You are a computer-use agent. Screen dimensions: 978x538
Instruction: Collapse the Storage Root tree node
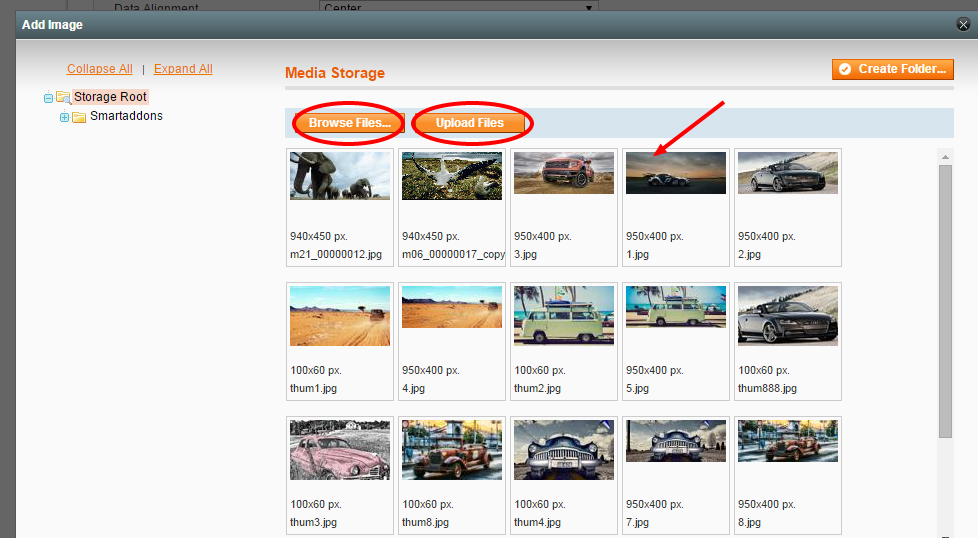click(x=48, y=98)
